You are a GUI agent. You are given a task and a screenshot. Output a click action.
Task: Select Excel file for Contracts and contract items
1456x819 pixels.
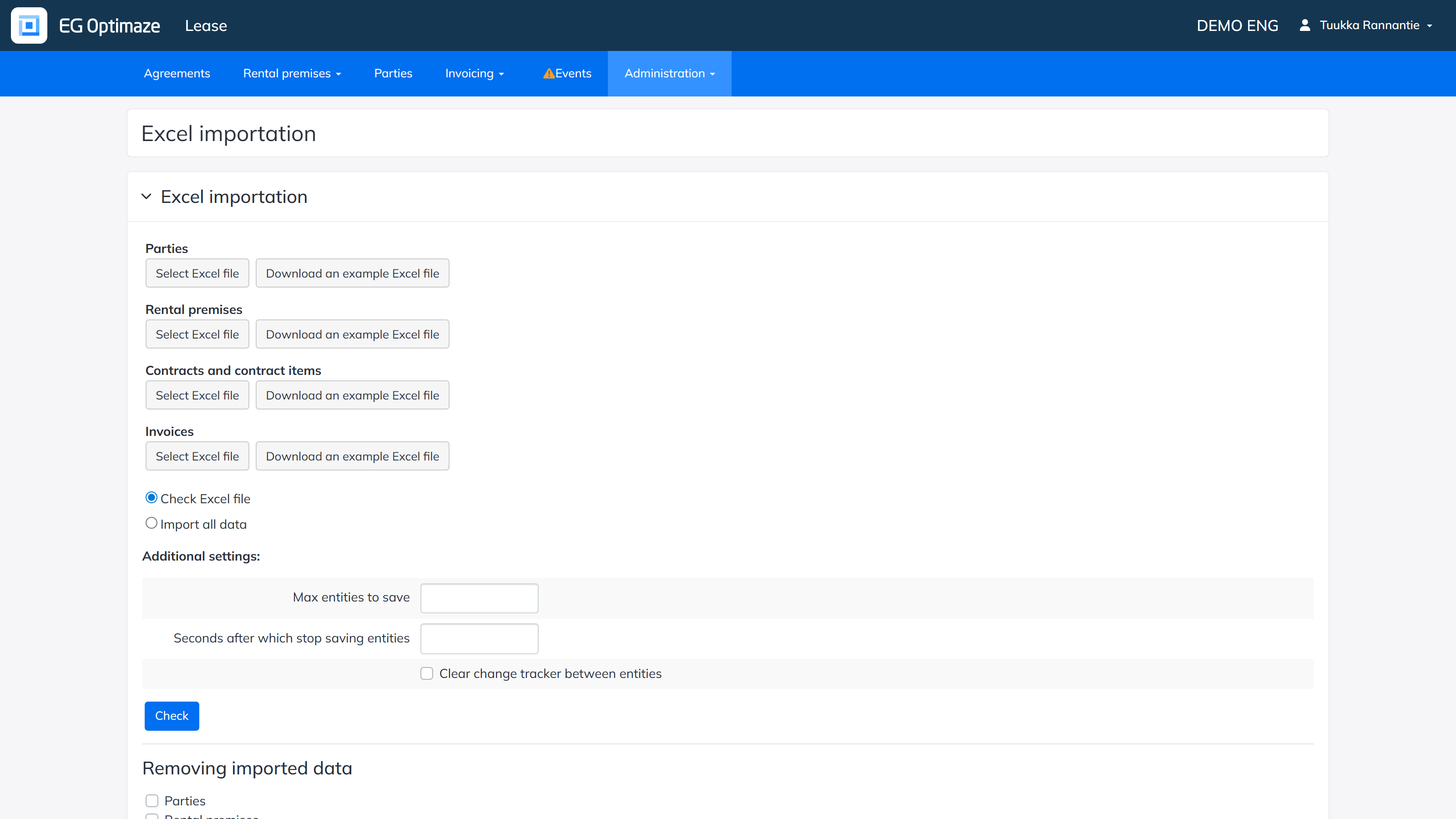197,396
